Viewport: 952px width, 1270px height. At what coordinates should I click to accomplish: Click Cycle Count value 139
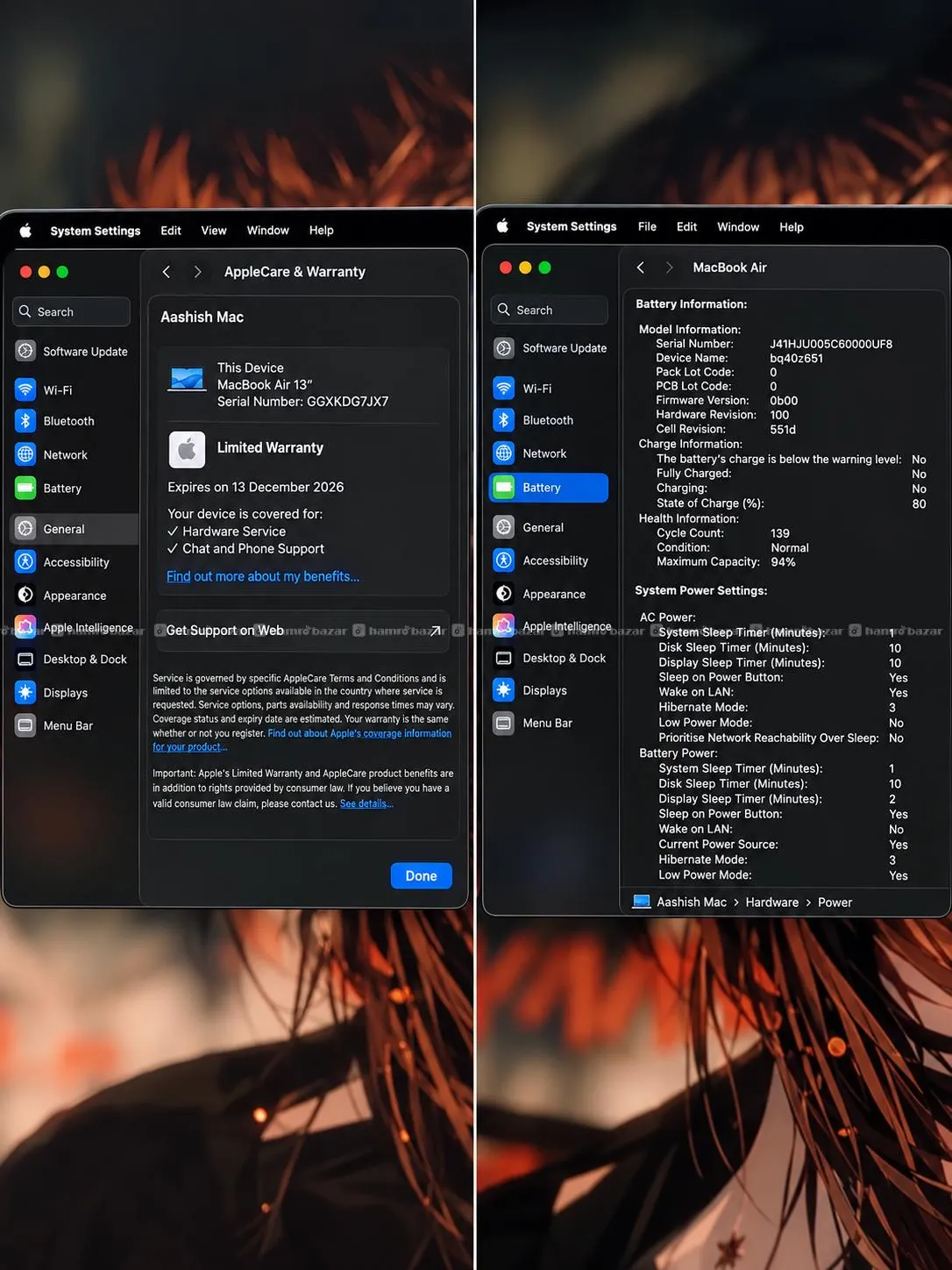click(780, 533)
